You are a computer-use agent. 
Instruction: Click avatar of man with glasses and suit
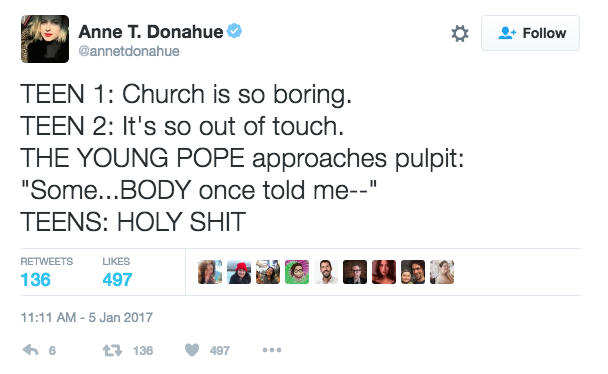355,272
